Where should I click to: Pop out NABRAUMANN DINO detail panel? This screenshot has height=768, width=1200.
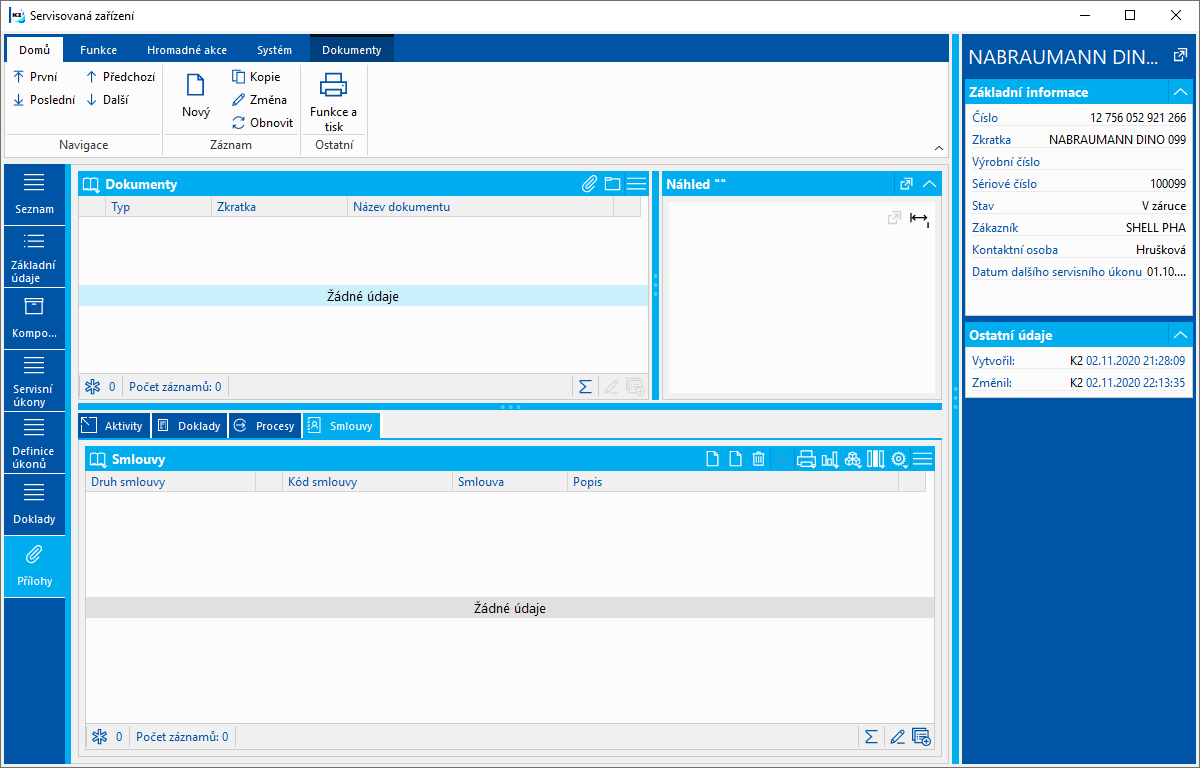[x=1180, y=56]
